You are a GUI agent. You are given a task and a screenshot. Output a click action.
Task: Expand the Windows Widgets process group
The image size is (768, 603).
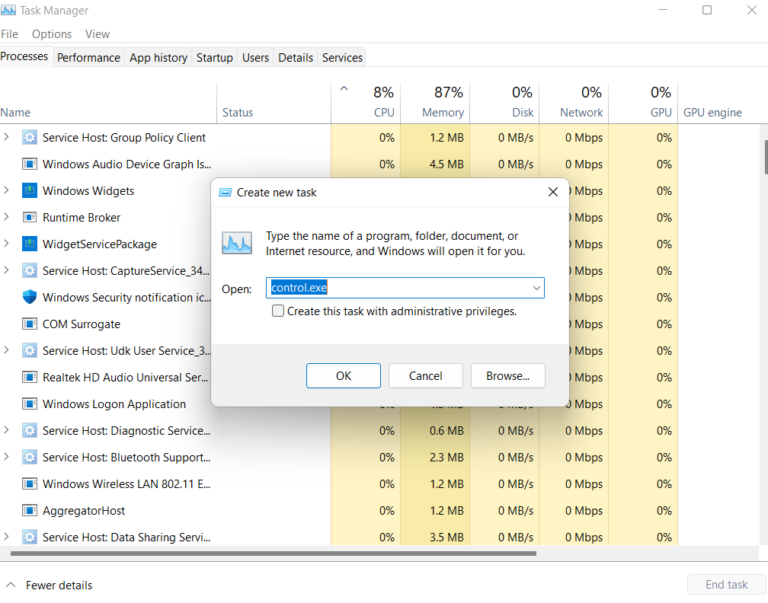(6, 190)
